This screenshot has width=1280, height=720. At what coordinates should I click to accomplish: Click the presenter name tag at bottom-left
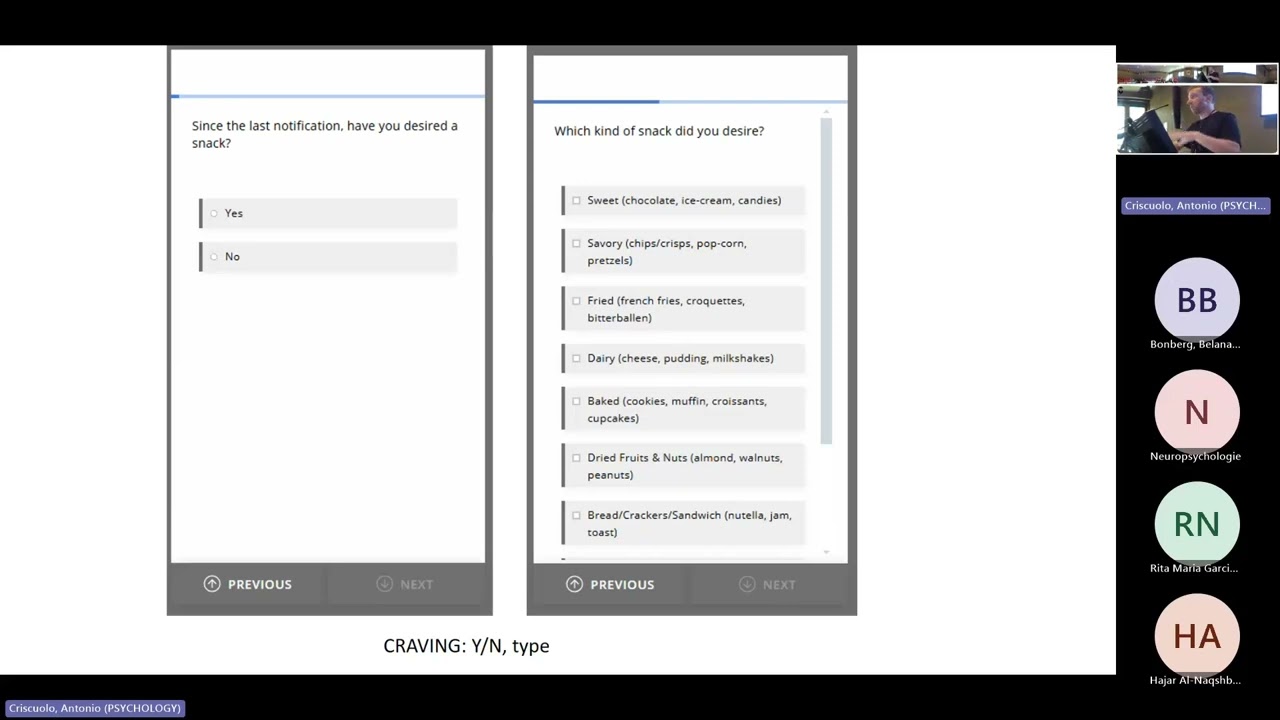95,708
